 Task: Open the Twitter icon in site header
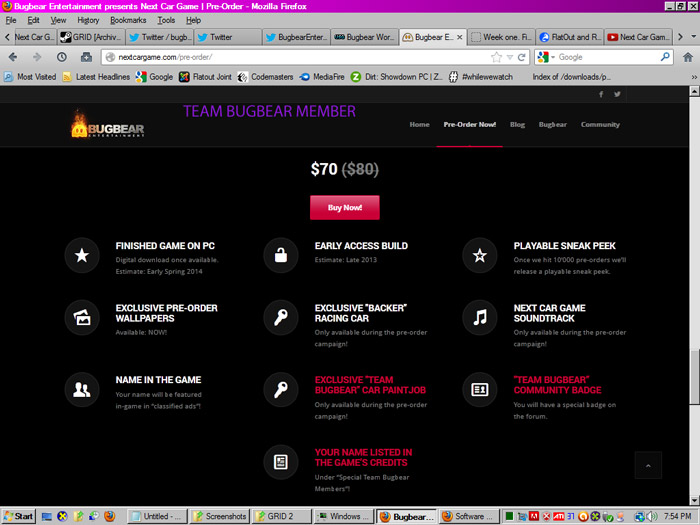point(617,94)
